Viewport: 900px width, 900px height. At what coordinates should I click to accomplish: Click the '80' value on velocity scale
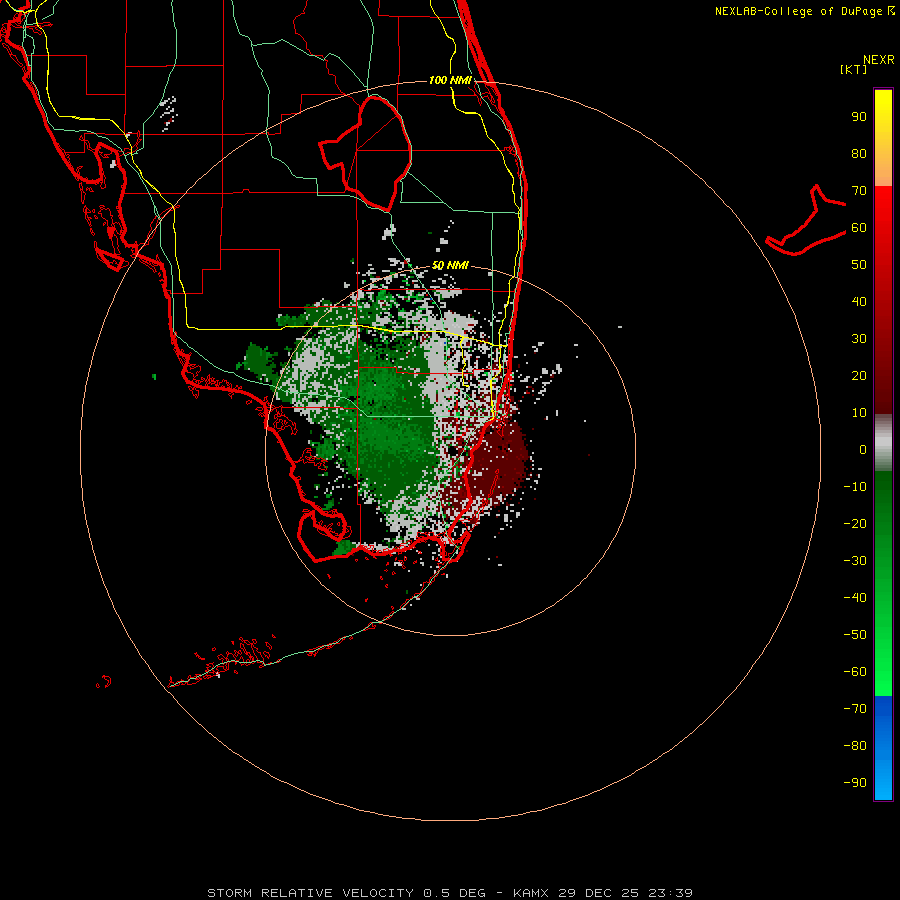859,154
